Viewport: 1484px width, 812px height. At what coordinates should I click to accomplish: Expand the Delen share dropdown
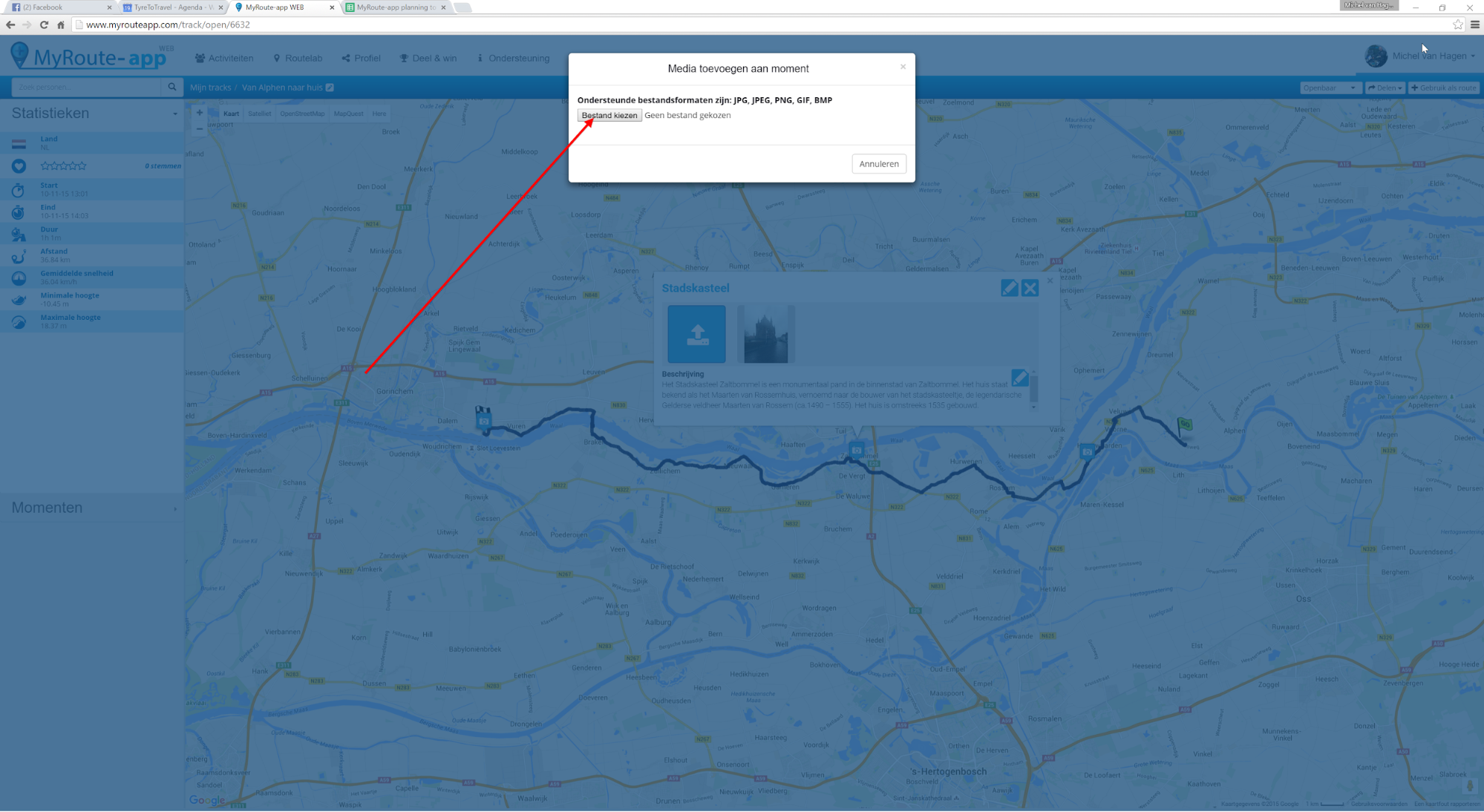coord(1385,88)
